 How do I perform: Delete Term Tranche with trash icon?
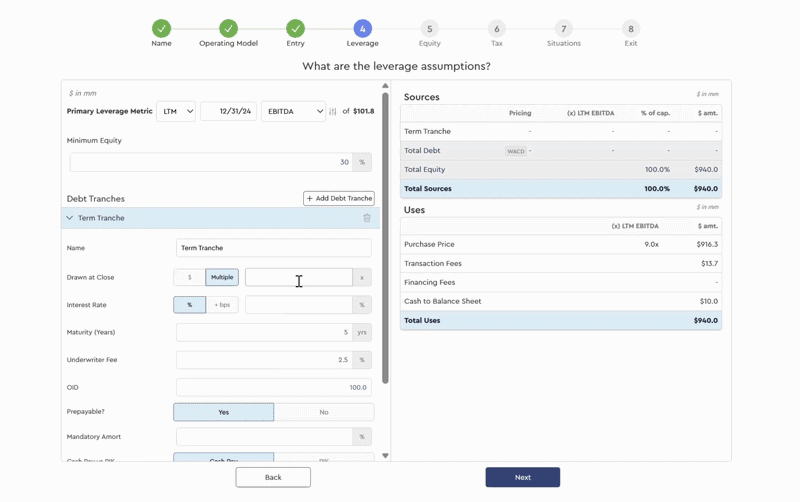tap(367, 218)
